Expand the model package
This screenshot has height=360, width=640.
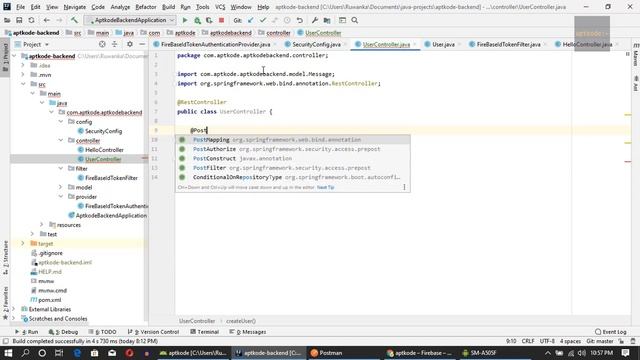(x=61, y=187)
